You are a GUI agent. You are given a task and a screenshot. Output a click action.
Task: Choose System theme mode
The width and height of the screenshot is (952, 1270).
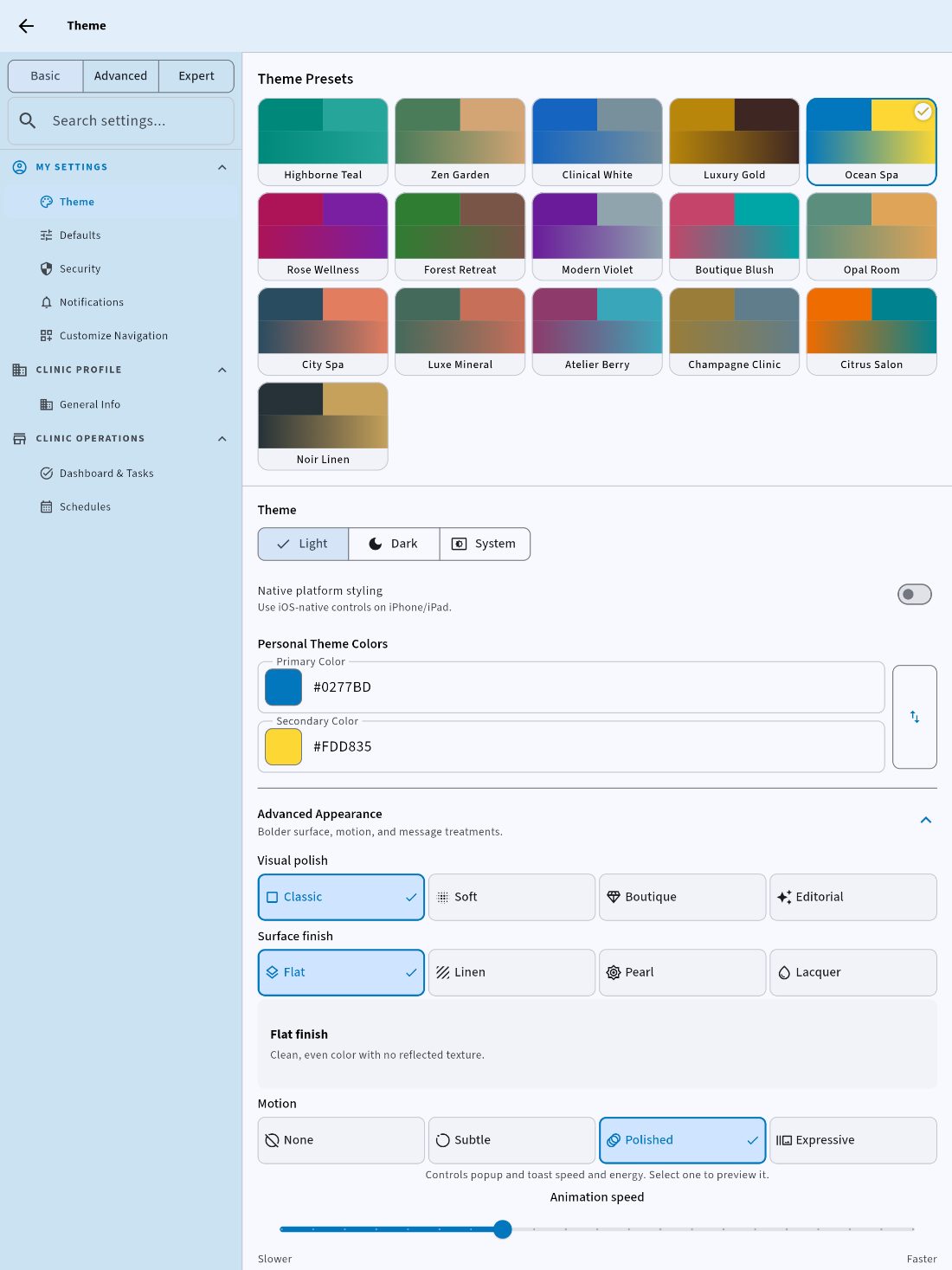(x=485, y=544)
